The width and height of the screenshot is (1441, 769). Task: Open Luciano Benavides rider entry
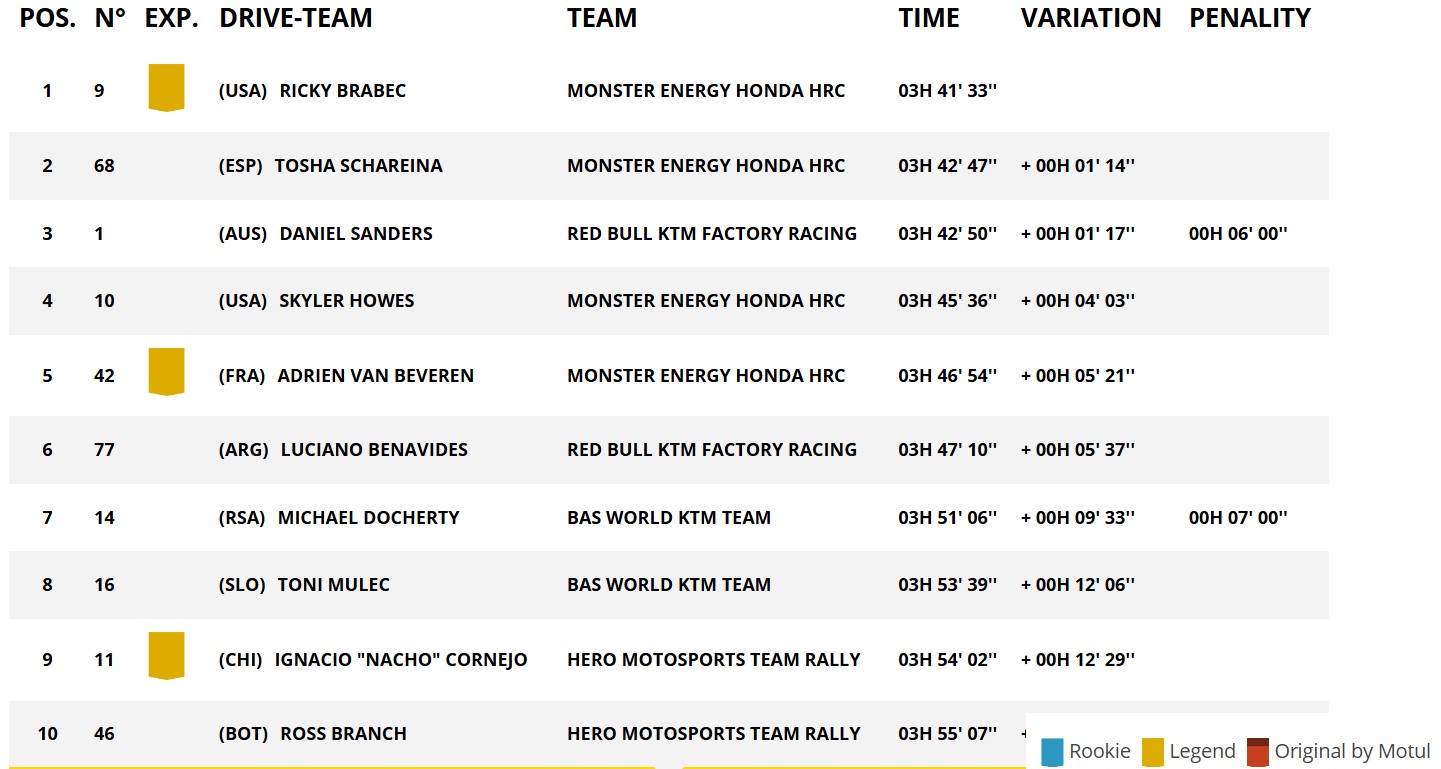point(374,450)
